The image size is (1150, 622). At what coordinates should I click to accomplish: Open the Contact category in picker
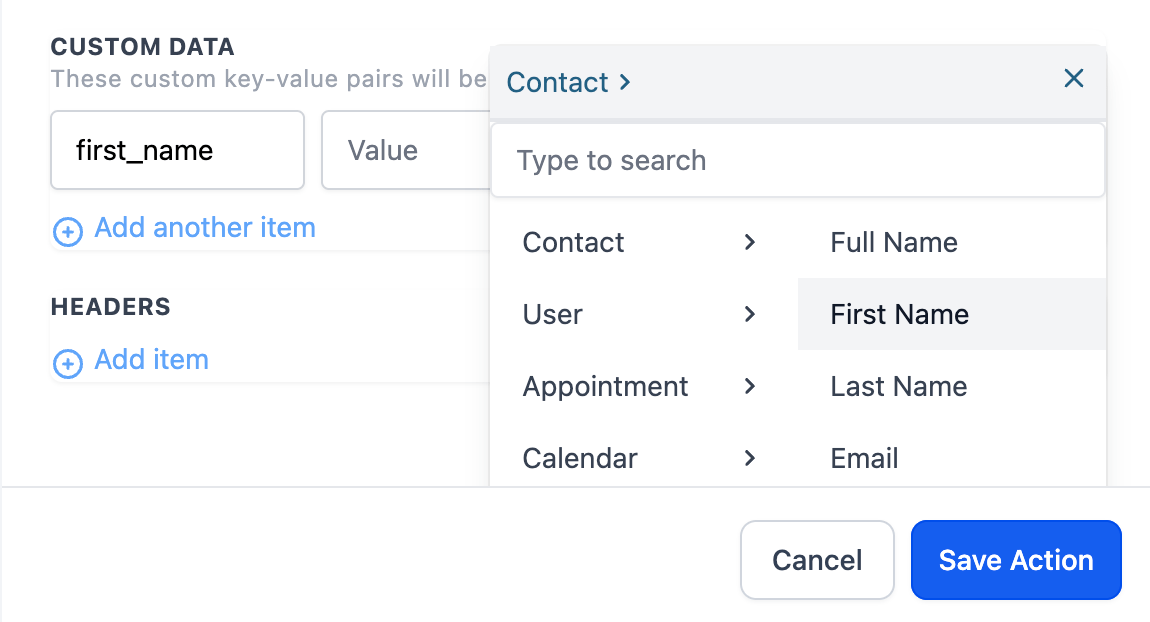point(574,242)
